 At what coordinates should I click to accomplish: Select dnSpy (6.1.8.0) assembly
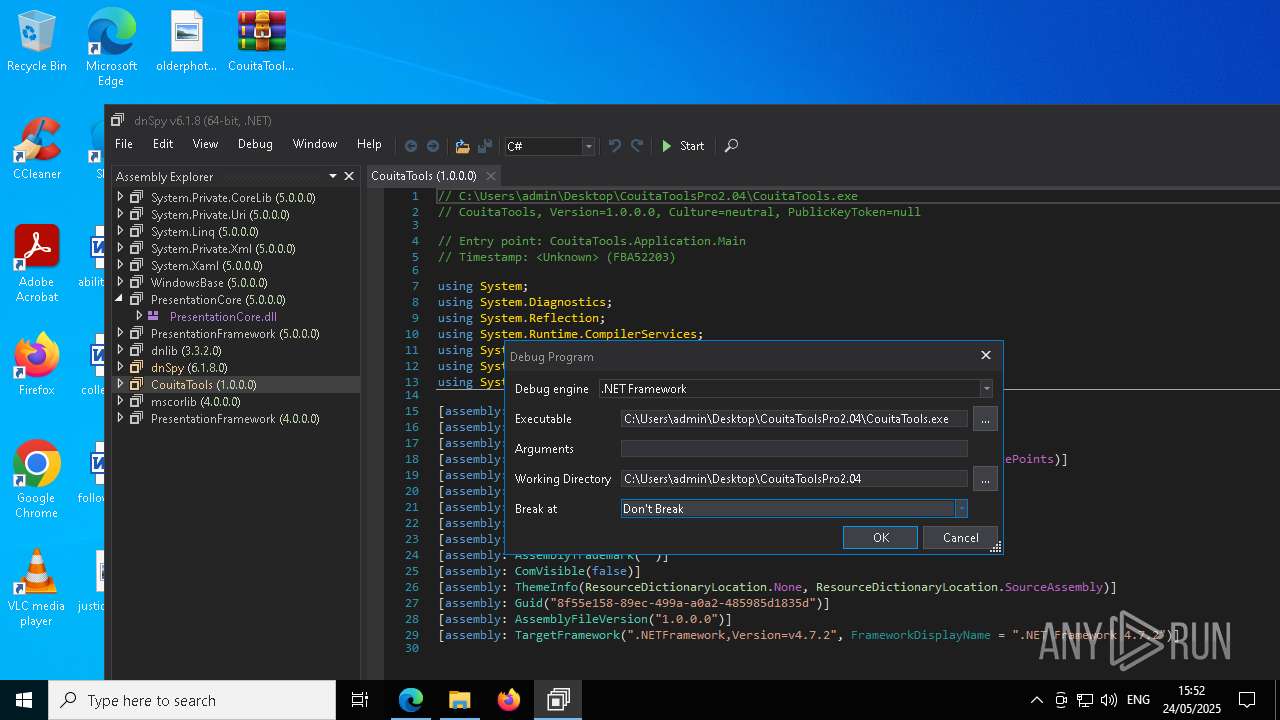[x=189, y=368]
